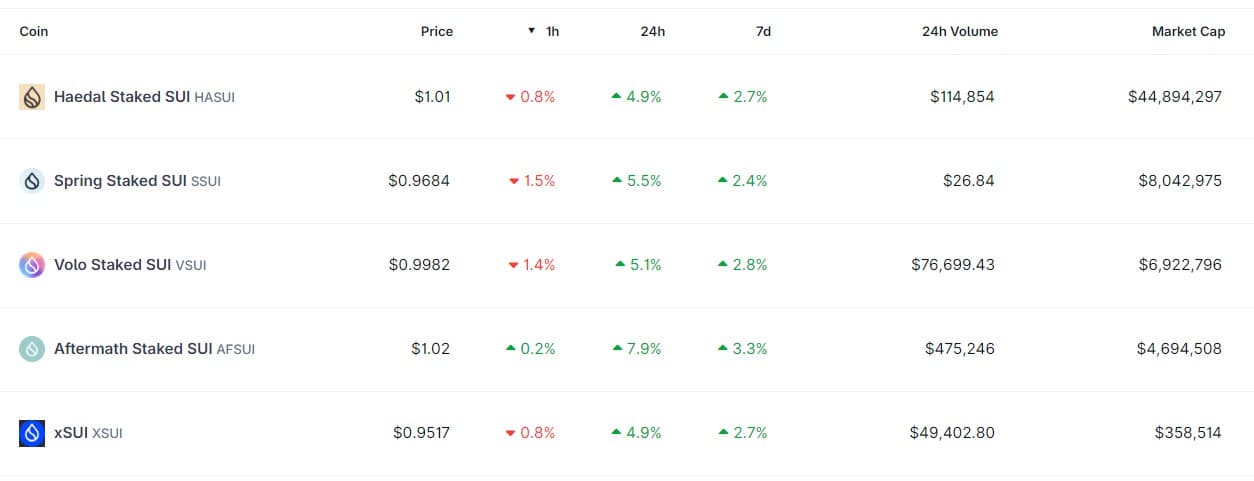Click the Volo Staked SUI coin icon
The height and width of the screenshot is (481, 1254).
coord(32,265)
